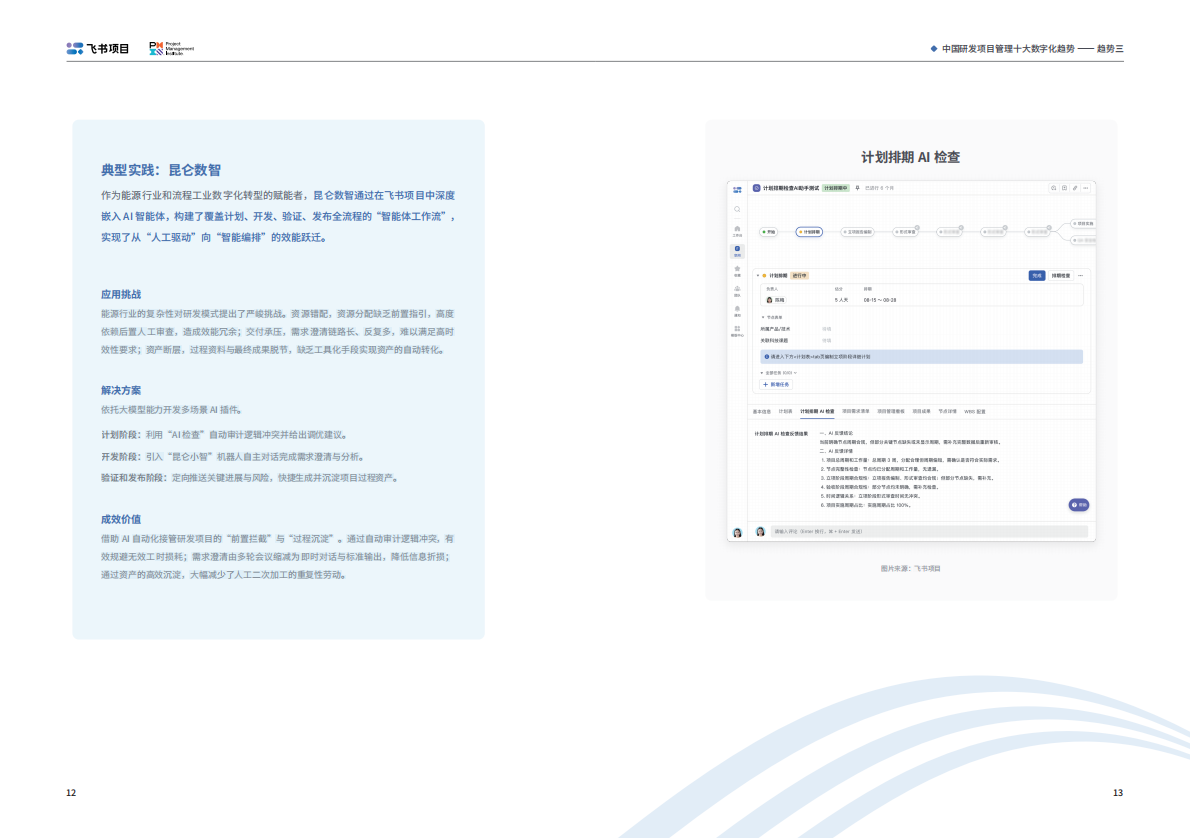Open the 全部任务 filter dropdown chevron
This screenshot has height=838, width=1190.
click(x=795, y=373)
